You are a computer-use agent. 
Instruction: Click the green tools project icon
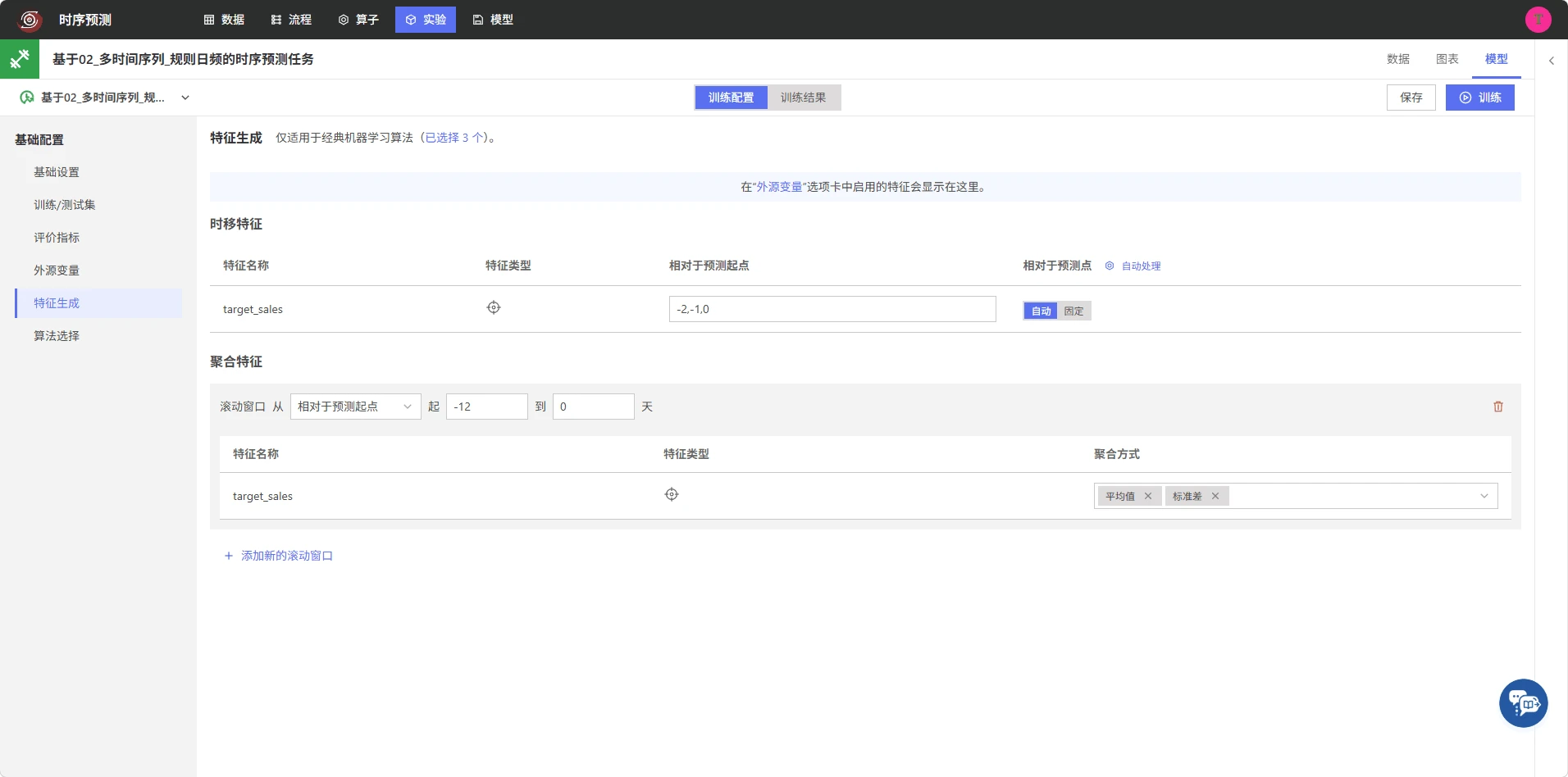coord(20,59)
